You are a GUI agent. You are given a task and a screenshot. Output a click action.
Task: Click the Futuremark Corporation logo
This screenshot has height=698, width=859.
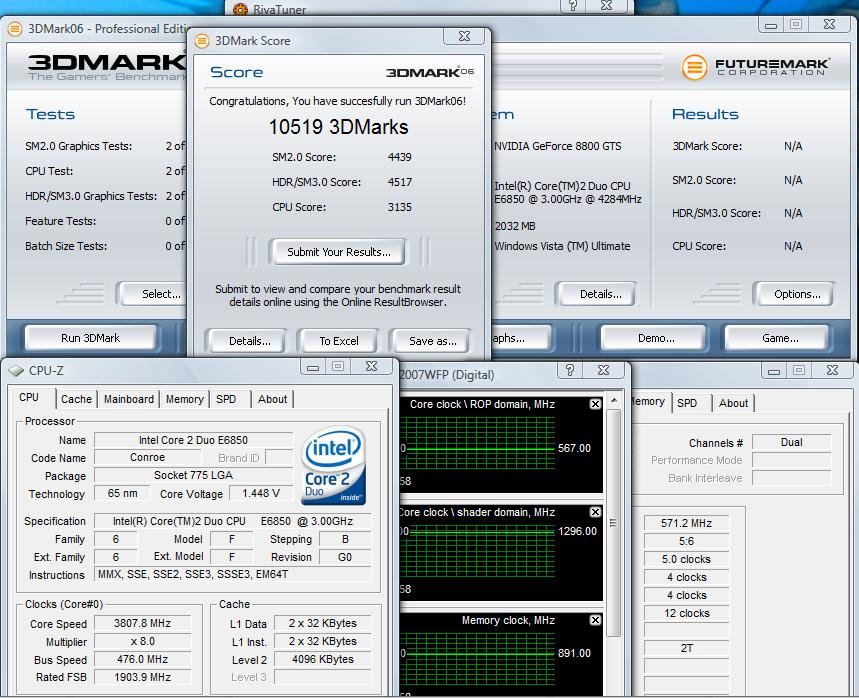(x=756, y=67)
